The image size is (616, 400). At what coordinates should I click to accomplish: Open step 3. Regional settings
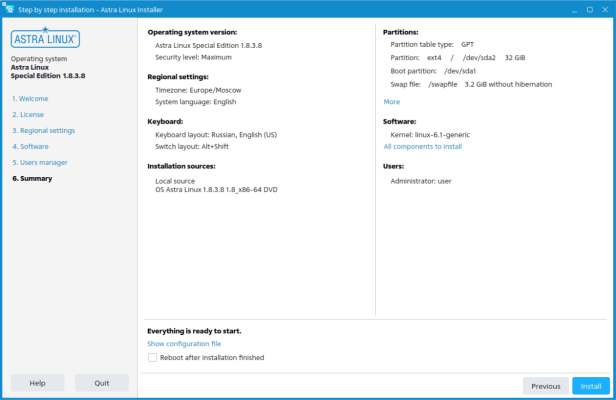click(x=43, y=130)
